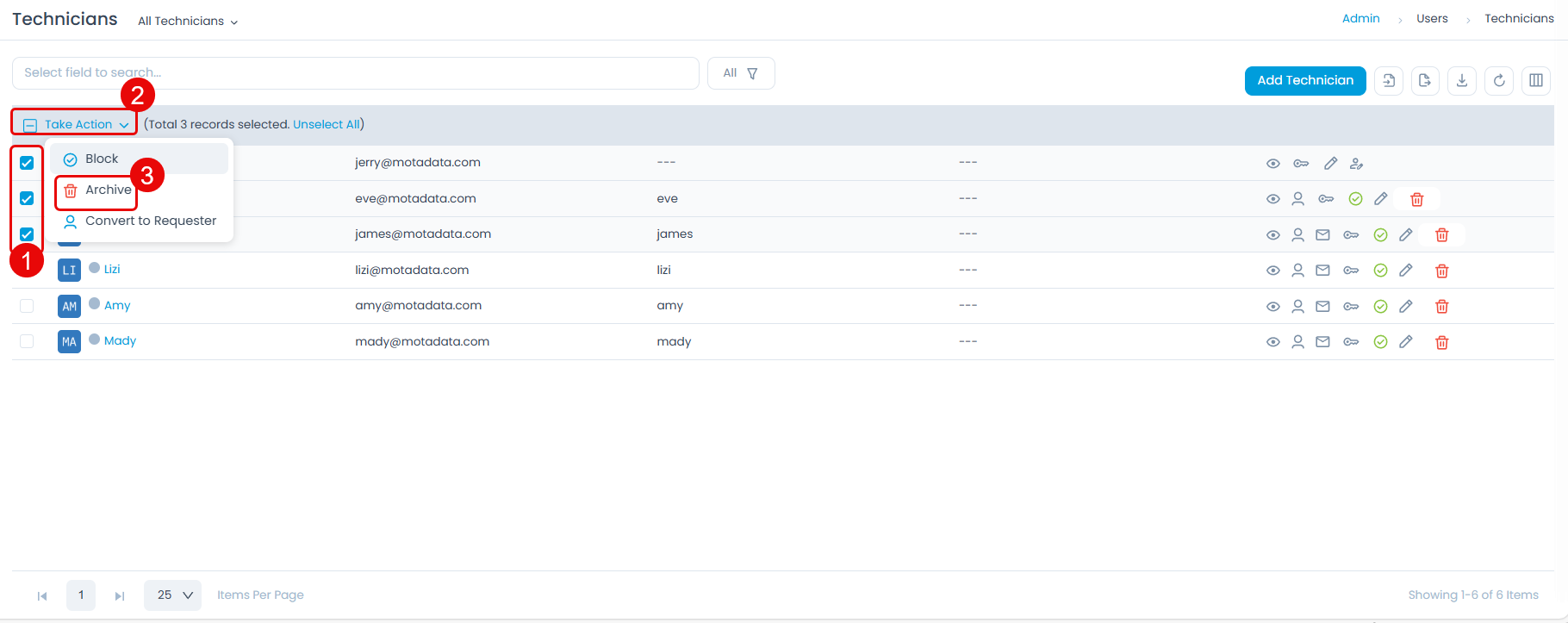The height and width of the screenshot is (623, 1568).
Task: Click the green check icon in the eve row
Action: click(1355, 199)
